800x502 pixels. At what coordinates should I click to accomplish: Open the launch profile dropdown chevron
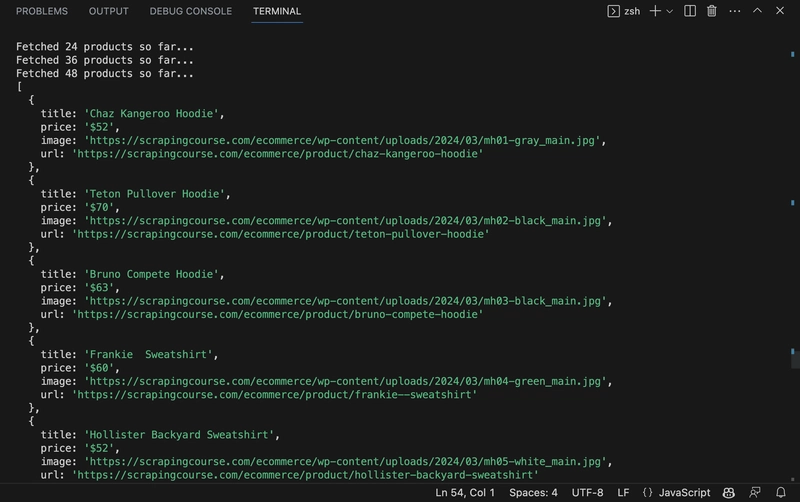[669, 11]
